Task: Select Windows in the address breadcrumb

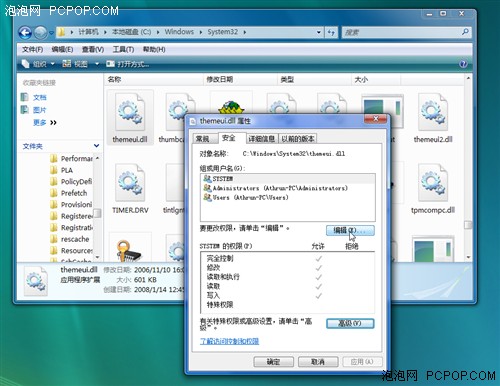Action: pyautogui.click(x=179, y=32)
